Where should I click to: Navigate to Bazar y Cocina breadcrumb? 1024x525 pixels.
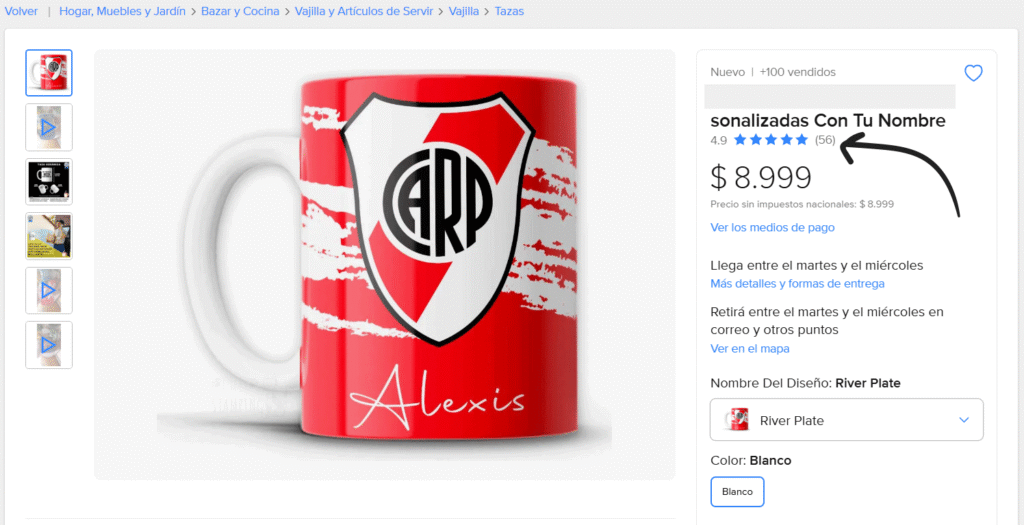click(x=240, y=11)
